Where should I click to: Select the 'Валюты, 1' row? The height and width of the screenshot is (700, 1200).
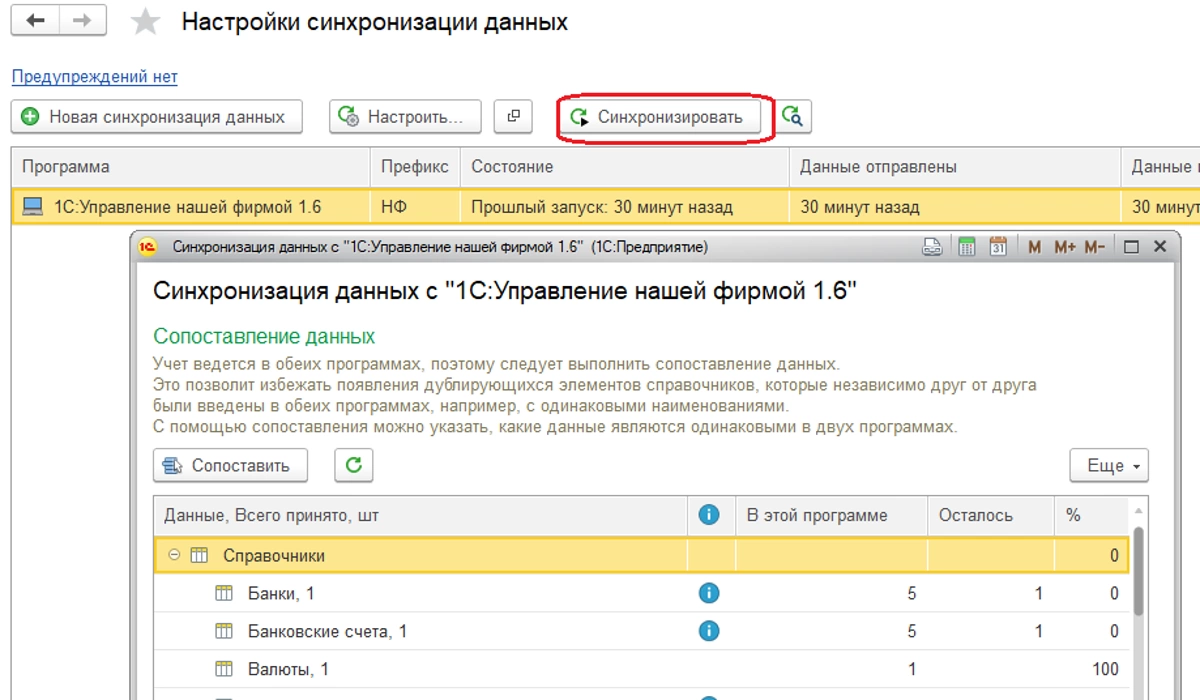pos(641,670)
